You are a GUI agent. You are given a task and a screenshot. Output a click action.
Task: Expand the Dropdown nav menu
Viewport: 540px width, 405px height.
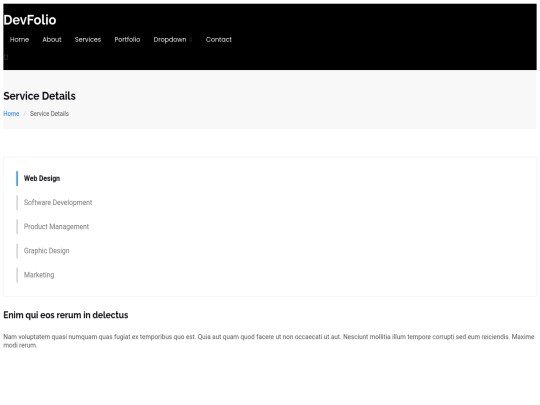point(173,40)
